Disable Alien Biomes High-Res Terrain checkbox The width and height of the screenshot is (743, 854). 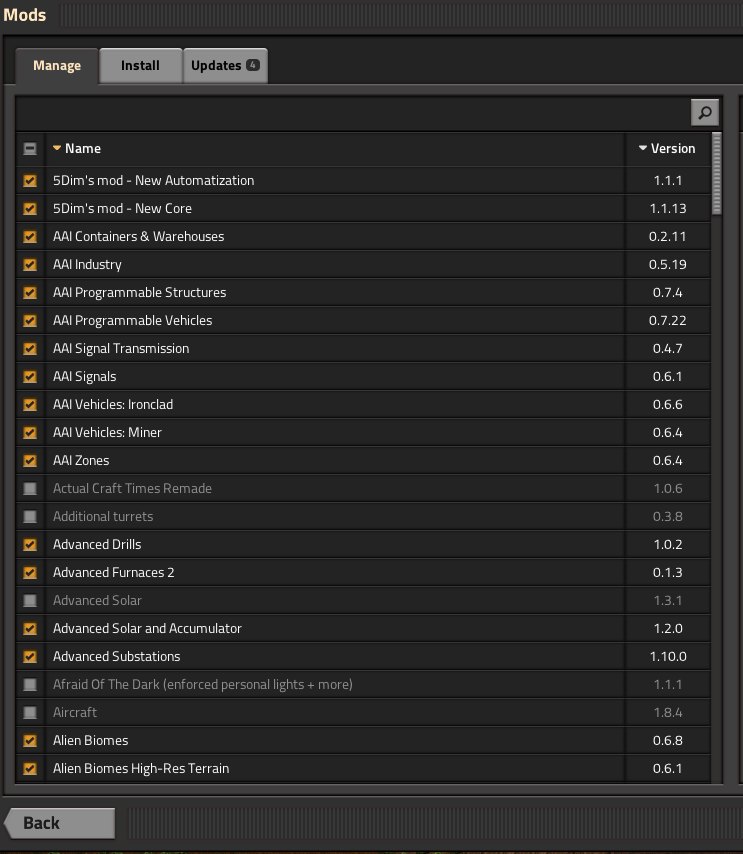point(30,768)
